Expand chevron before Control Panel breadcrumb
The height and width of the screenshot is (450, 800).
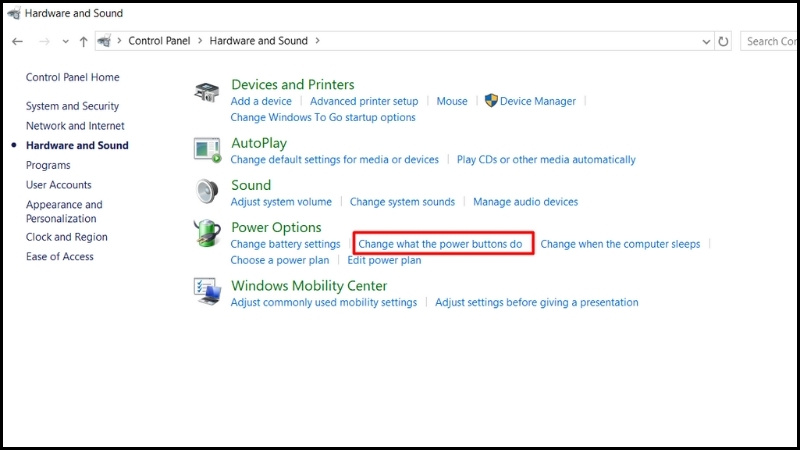(119, 41)
